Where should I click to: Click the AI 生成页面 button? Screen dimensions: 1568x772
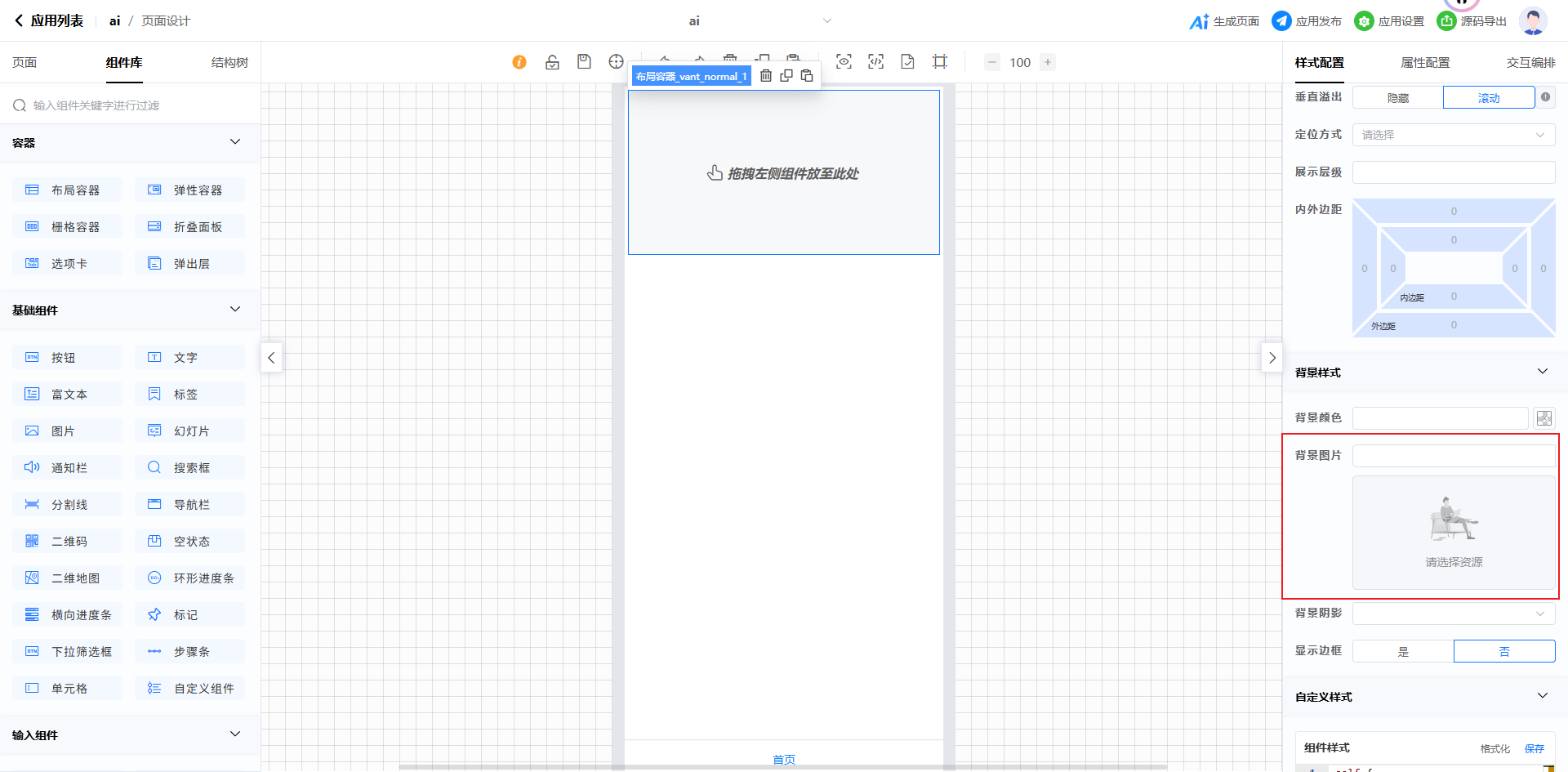coord(1224,21)
